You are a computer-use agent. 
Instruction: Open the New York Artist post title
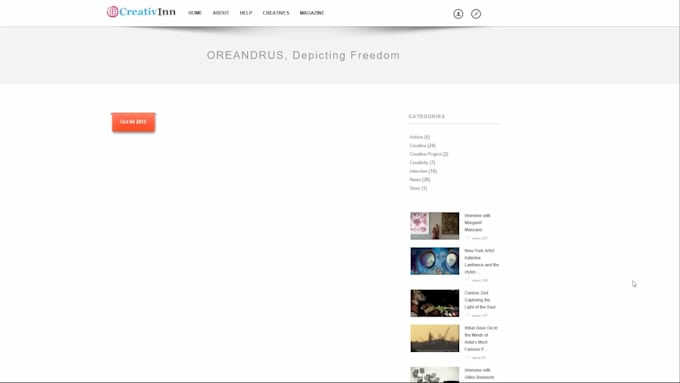pyautogui.click(x=481, y=261)
